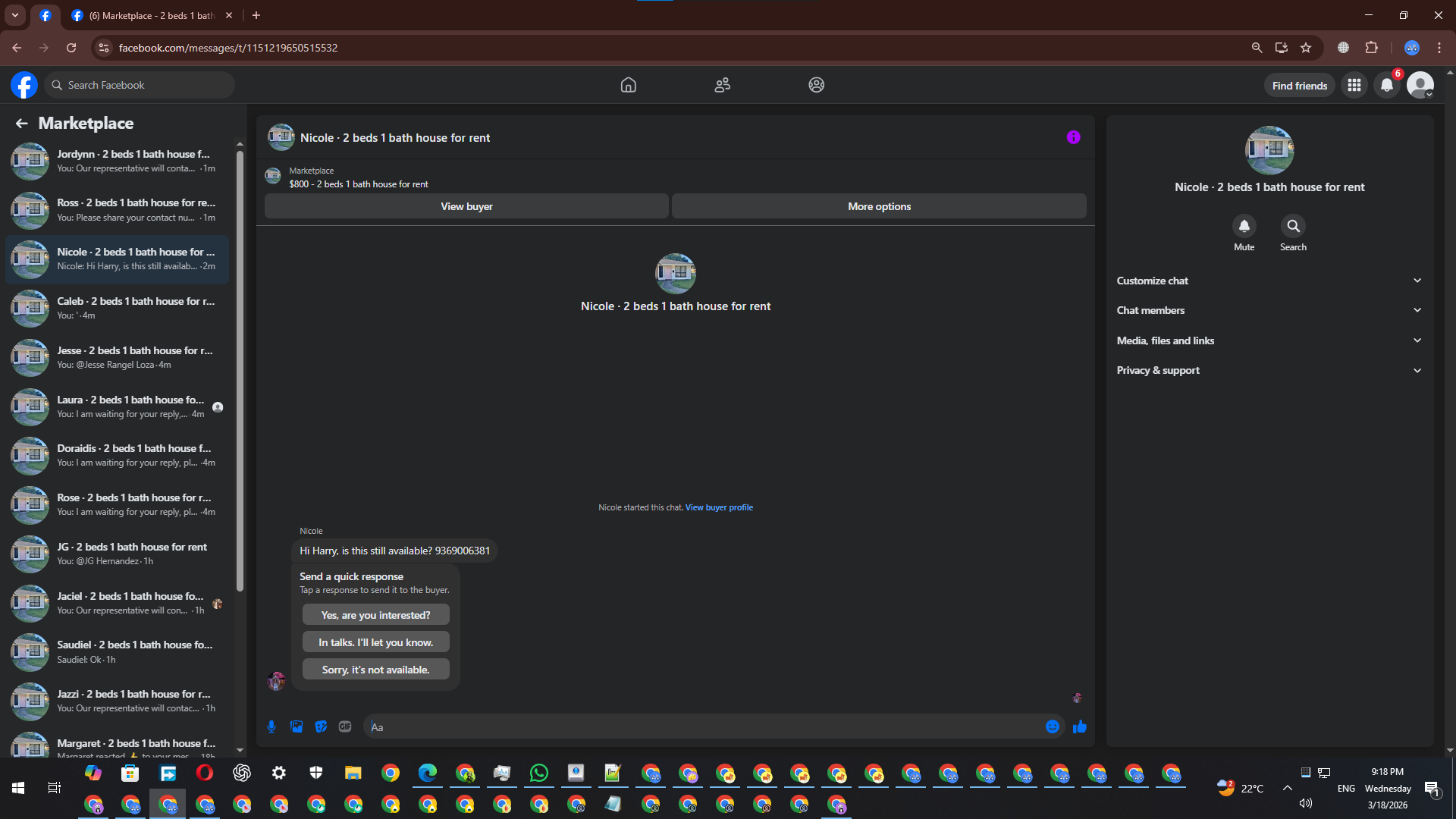Viewport: 1456px width, 819px height.
Task: Search in the conversation with magnifier icon
Action: point(1293,226)
